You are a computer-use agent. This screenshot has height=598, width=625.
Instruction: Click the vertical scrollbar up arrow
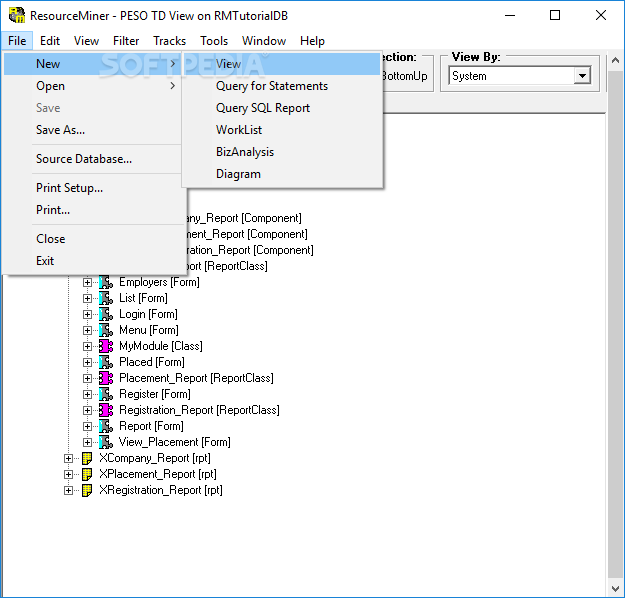coord(615,61)
